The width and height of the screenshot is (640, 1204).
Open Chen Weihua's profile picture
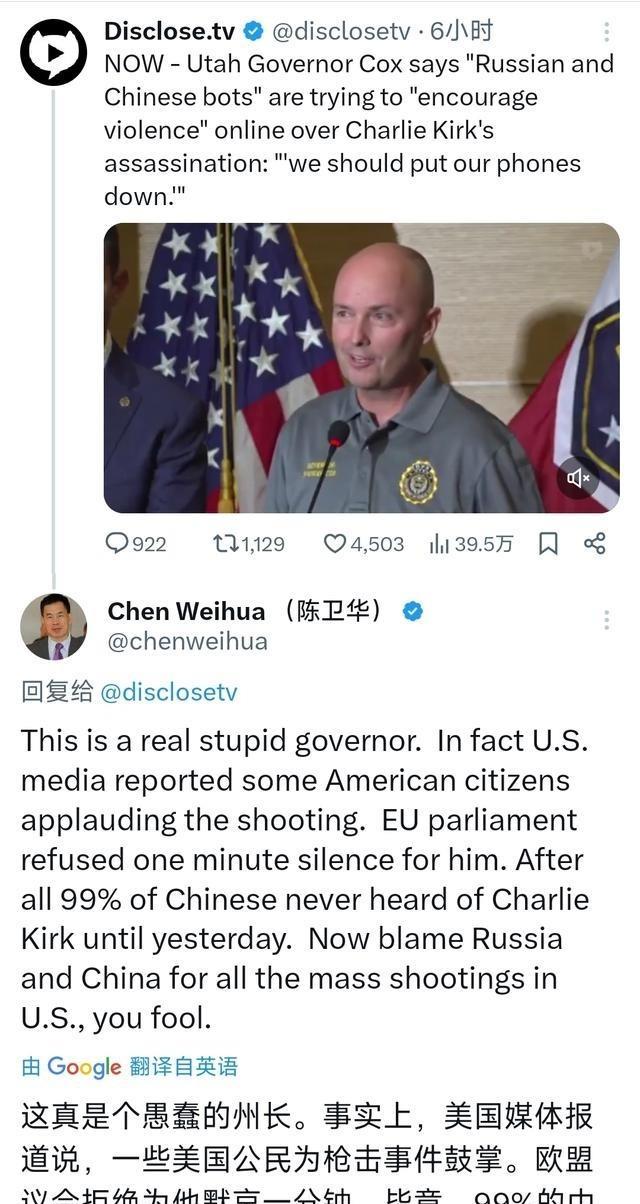point(53,626)
